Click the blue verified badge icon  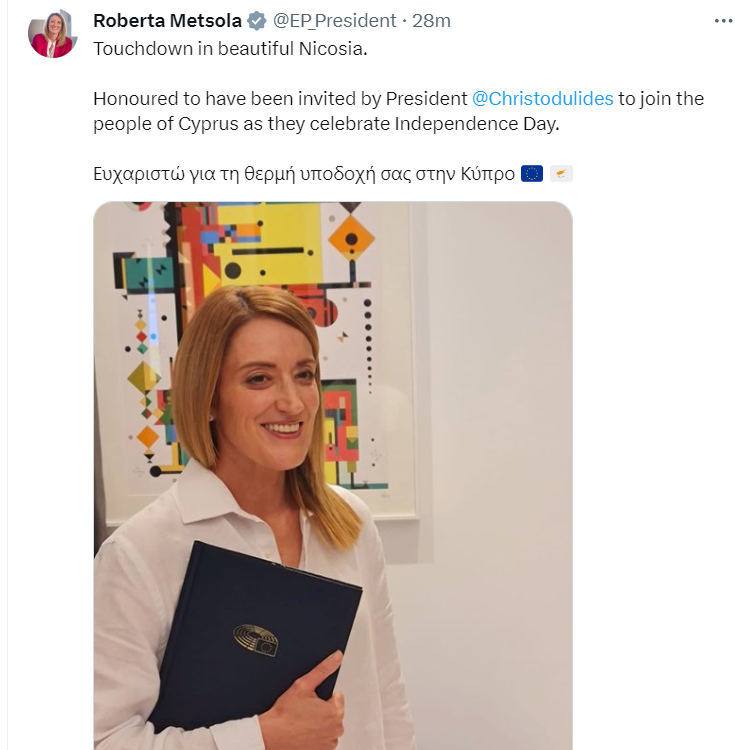click(x=257, y=22)
